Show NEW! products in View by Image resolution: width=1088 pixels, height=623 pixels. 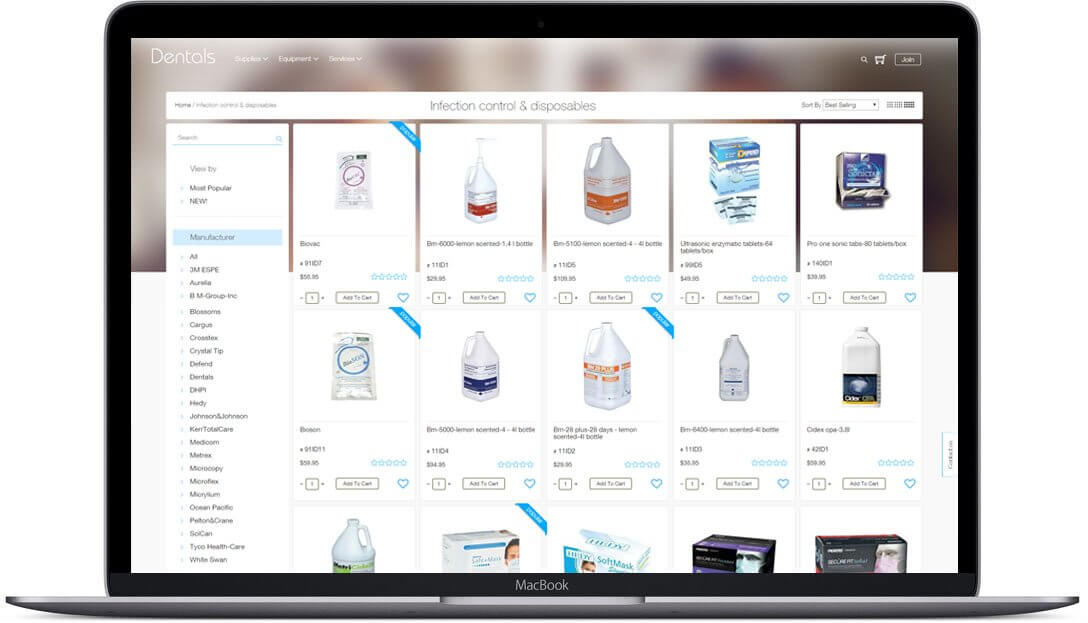[x=198, y=201]
